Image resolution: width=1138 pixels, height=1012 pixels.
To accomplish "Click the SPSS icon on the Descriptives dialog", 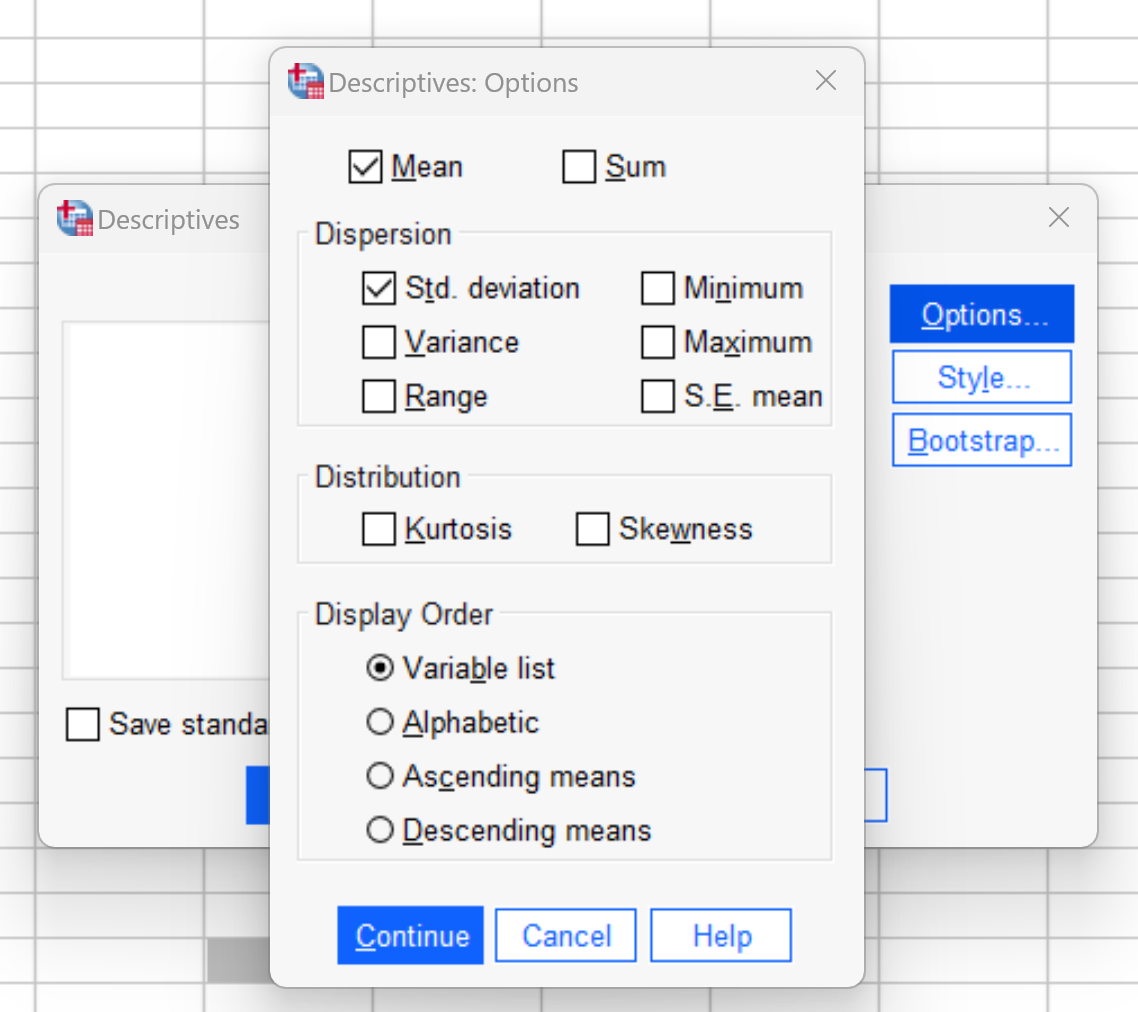I will 73,218.
